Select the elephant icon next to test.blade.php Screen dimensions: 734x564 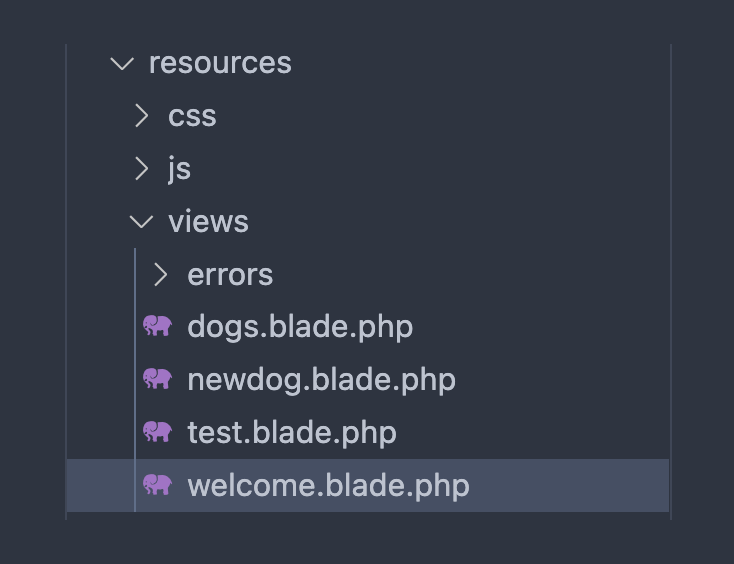coord(157,432)
